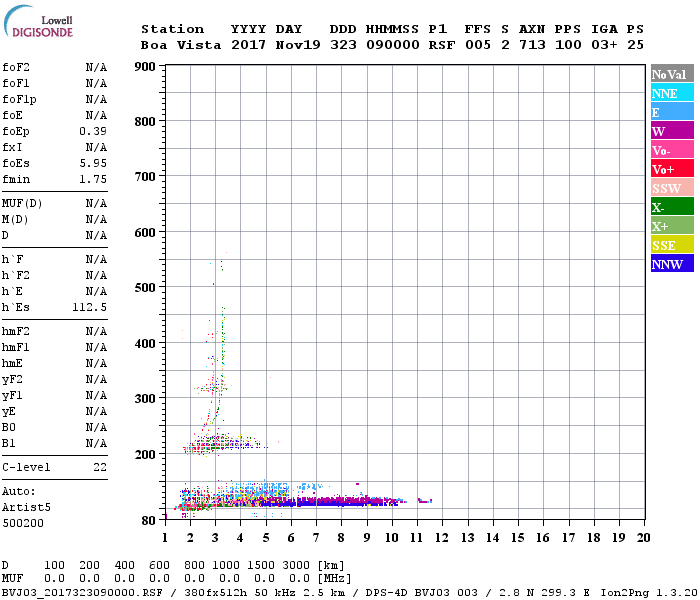Select the fmin value 1.75
Screen dimensions: 700x600
click(95, 179)
